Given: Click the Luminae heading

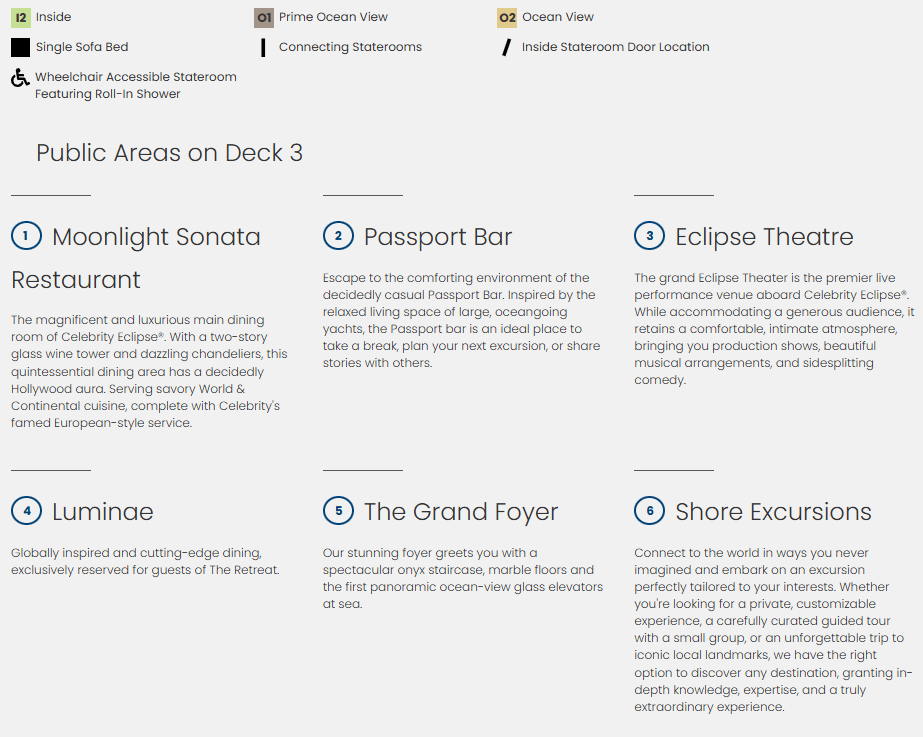Looking at the screenshot, I should (103, 512).
